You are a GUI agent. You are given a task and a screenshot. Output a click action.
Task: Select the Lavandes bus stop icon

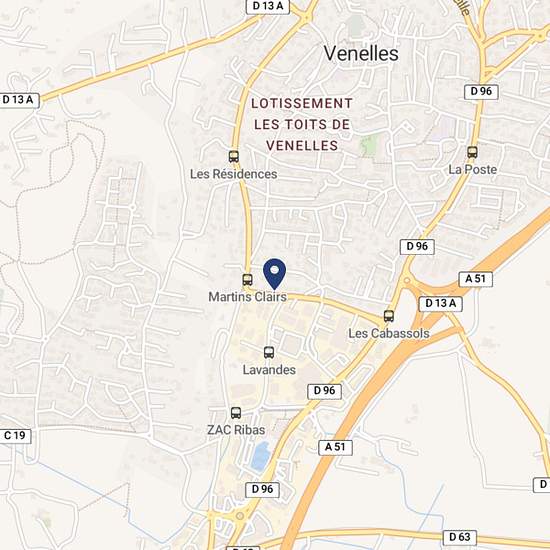269,352
